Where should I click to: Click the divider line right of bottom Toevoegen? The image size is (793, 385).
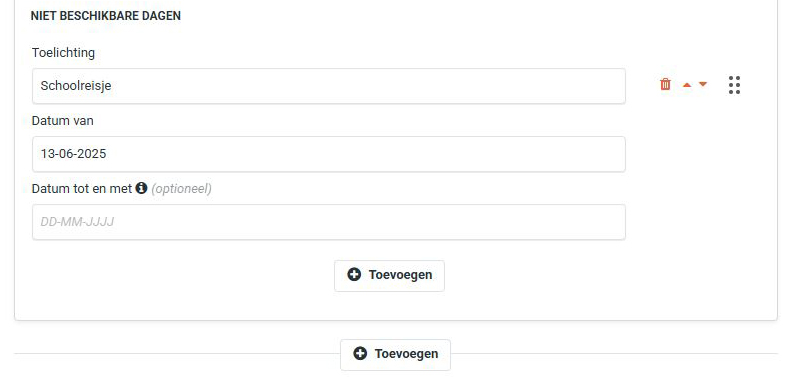(614, 353)
